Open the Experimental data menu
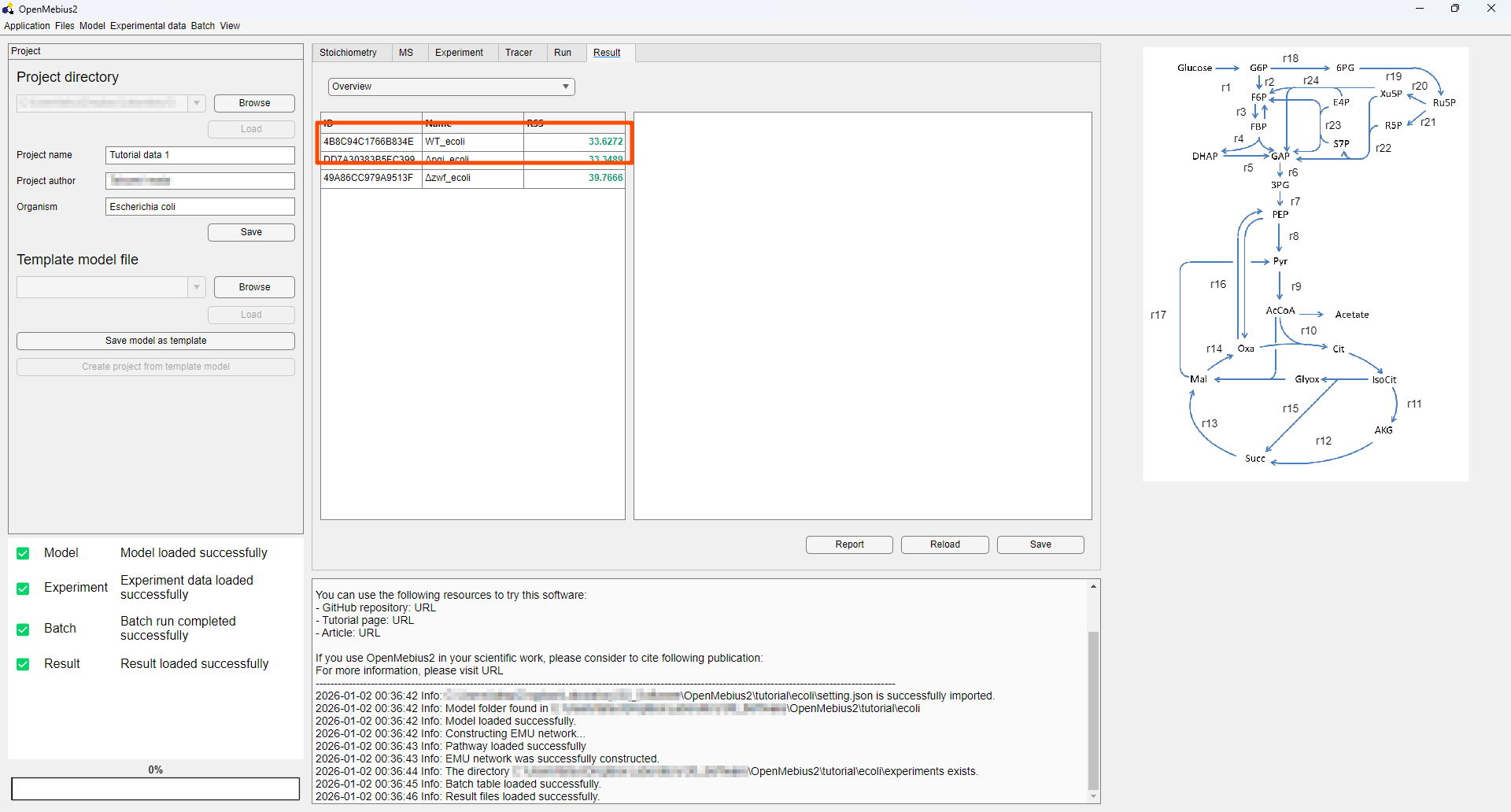 (148, 26)
